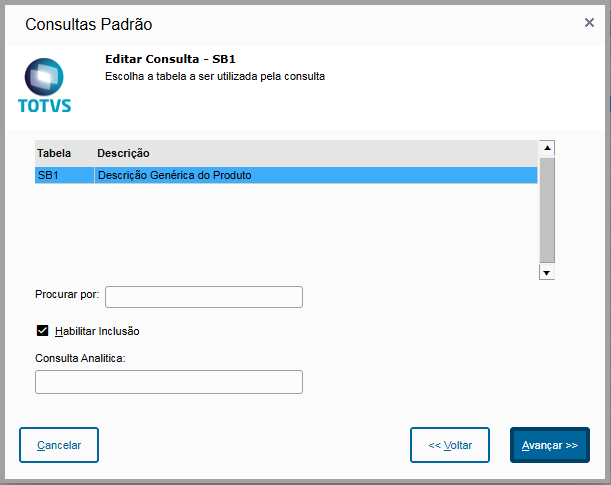Screen dimensions: 611x485
Task: Click the scrollbar down arrow
Action: coord(547,272)
